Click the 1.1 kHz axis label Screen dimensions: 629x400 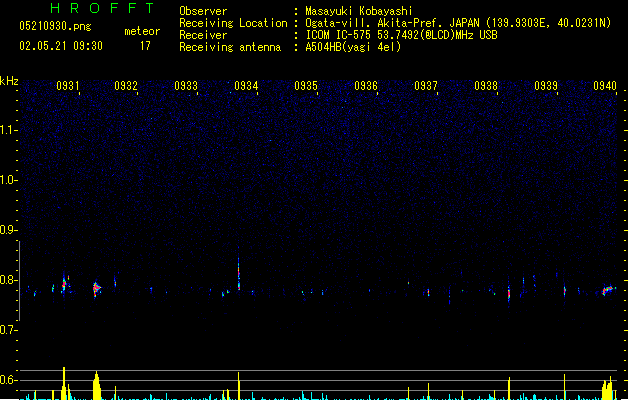(x=8, y=130)
